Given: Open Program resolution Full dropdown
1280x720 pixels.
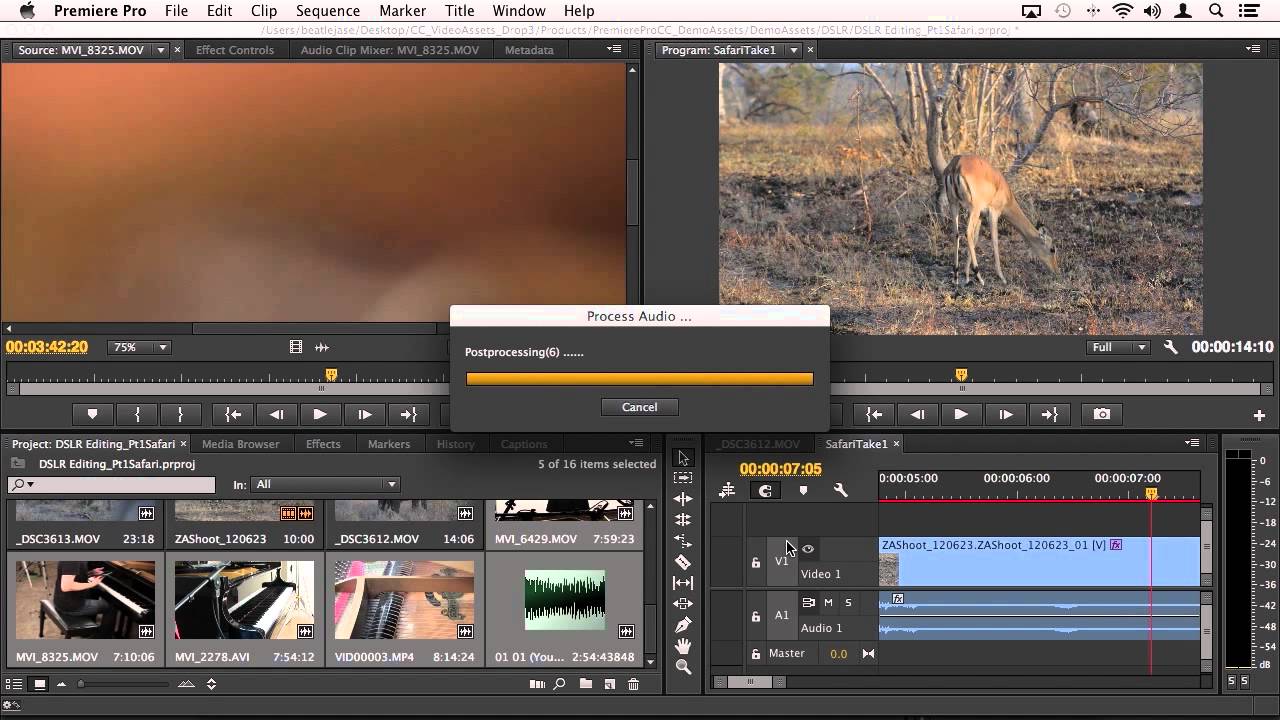Looking at the screenshot, I should pos(1119,347).
